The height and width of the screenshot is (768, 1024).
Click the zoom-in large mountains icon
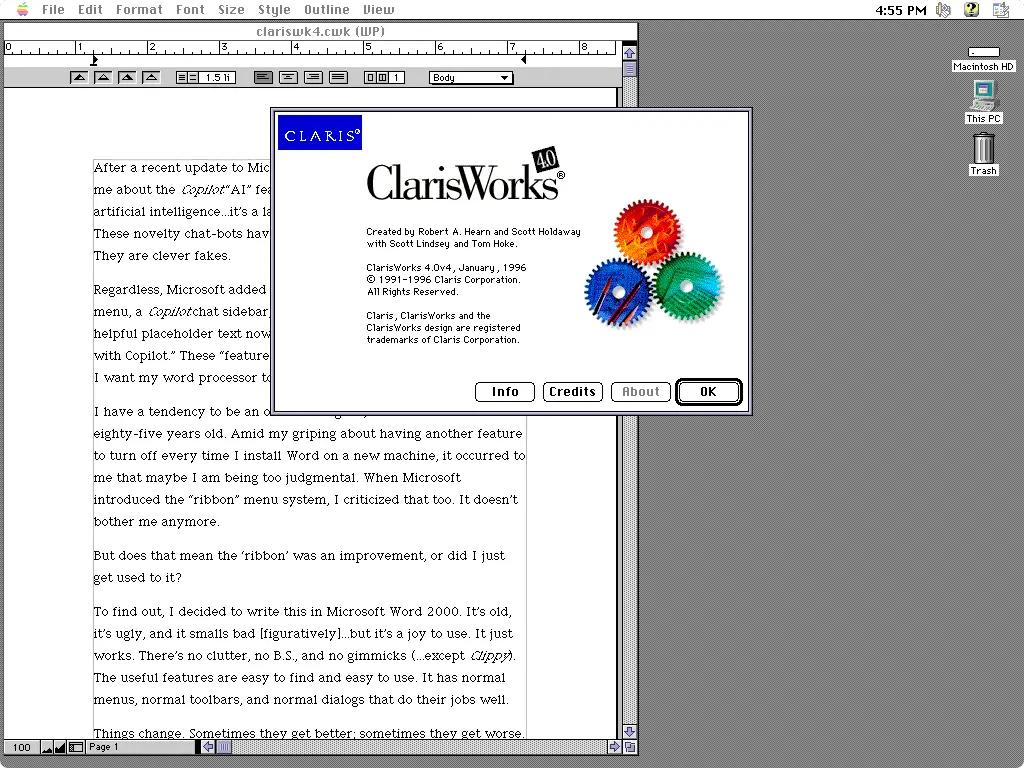coord(60,747)
